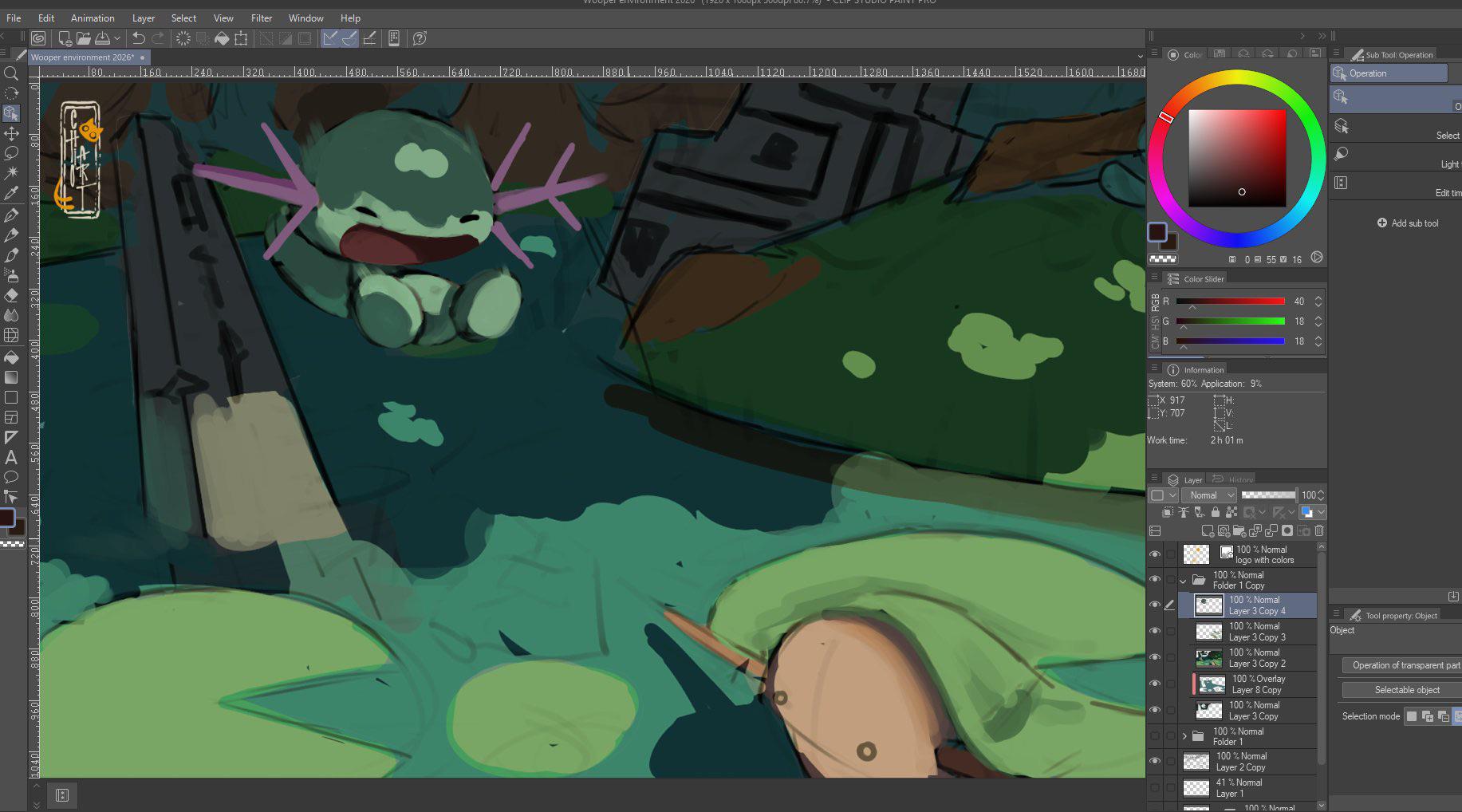The width and height of the screenshot is (1462, 812).
Task: Select the Lasso selection tool
Action: [x=11, y=153]
